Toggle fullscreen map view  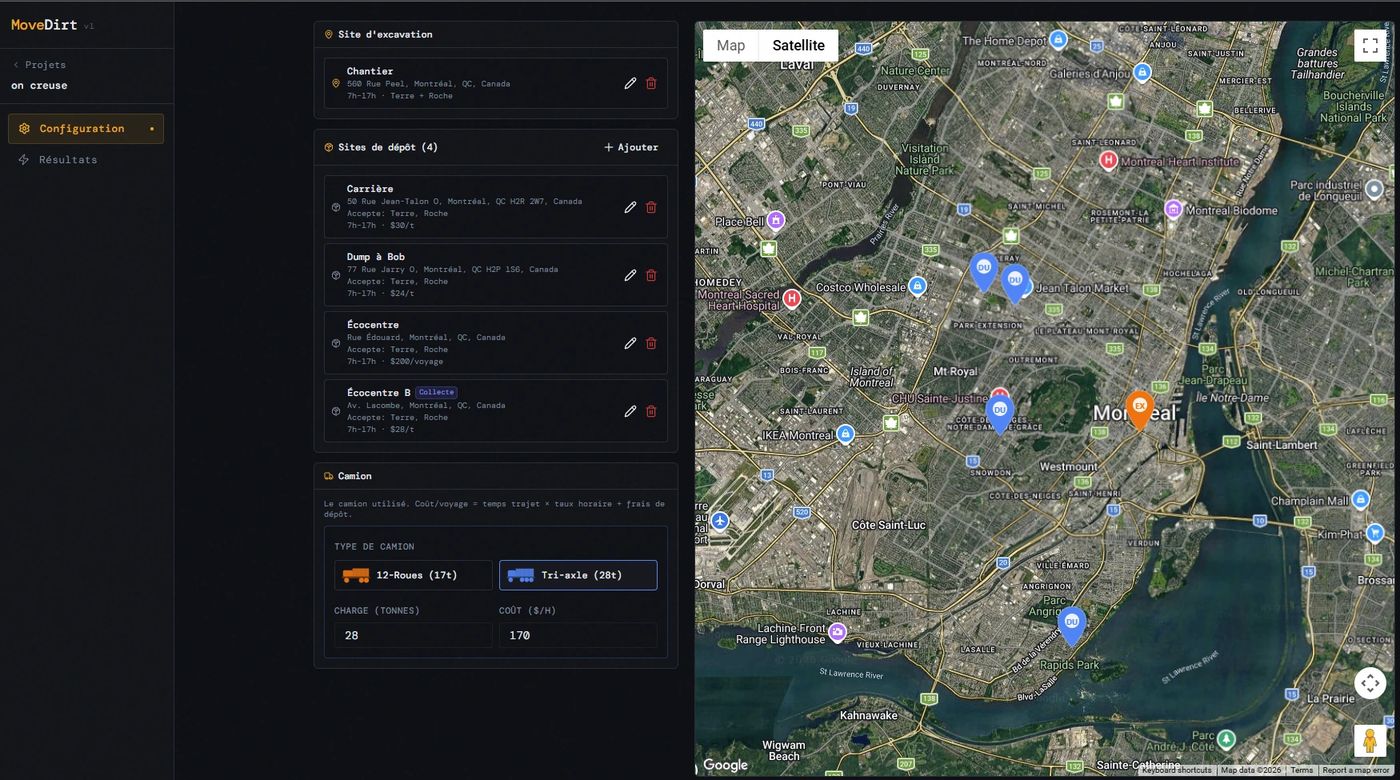[x=1370, y=46]
